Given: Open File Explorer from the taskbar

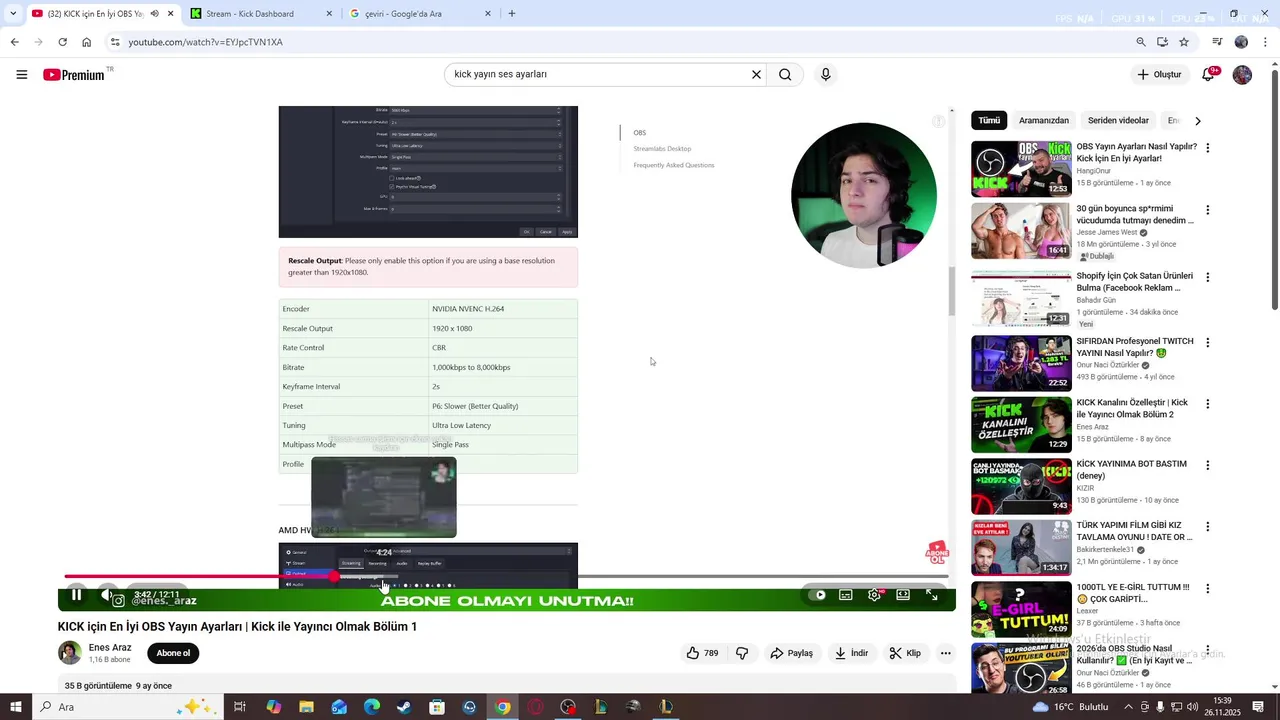Looking at the screenshot, I should 307,707.
